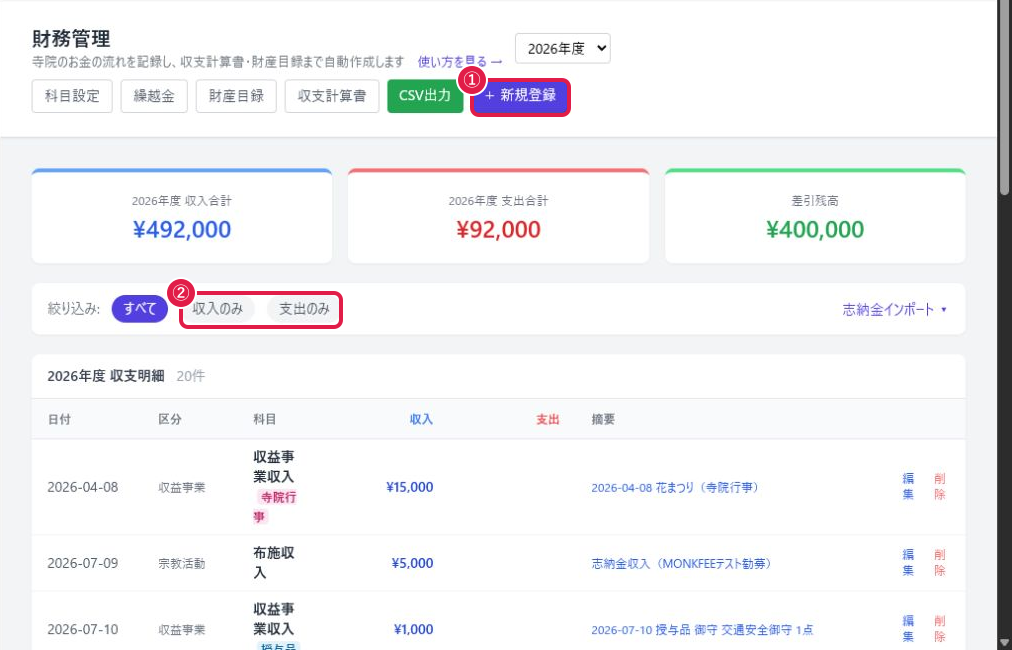This screenshot has height=650, width=1012.
Task: Click the ¥1,000 amount cell
Action: point(413,629)
